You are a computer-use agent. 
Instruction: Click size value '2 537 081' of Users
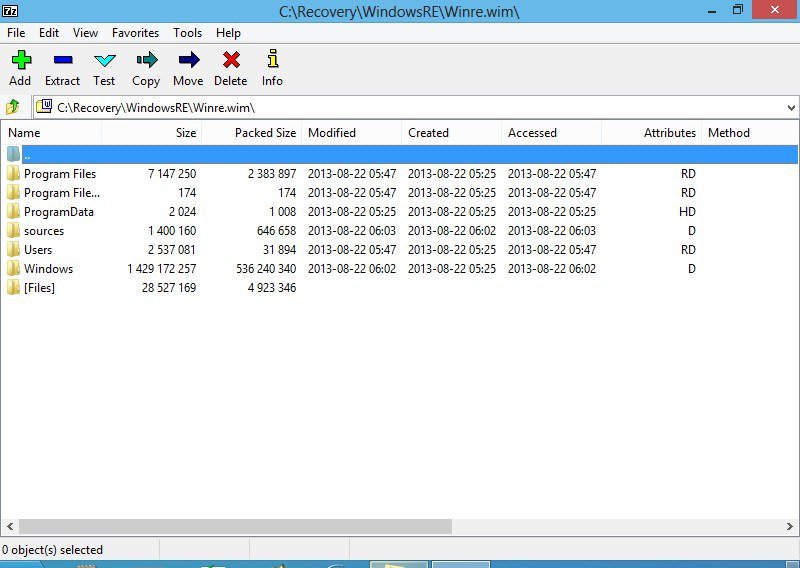coord(172,250)
